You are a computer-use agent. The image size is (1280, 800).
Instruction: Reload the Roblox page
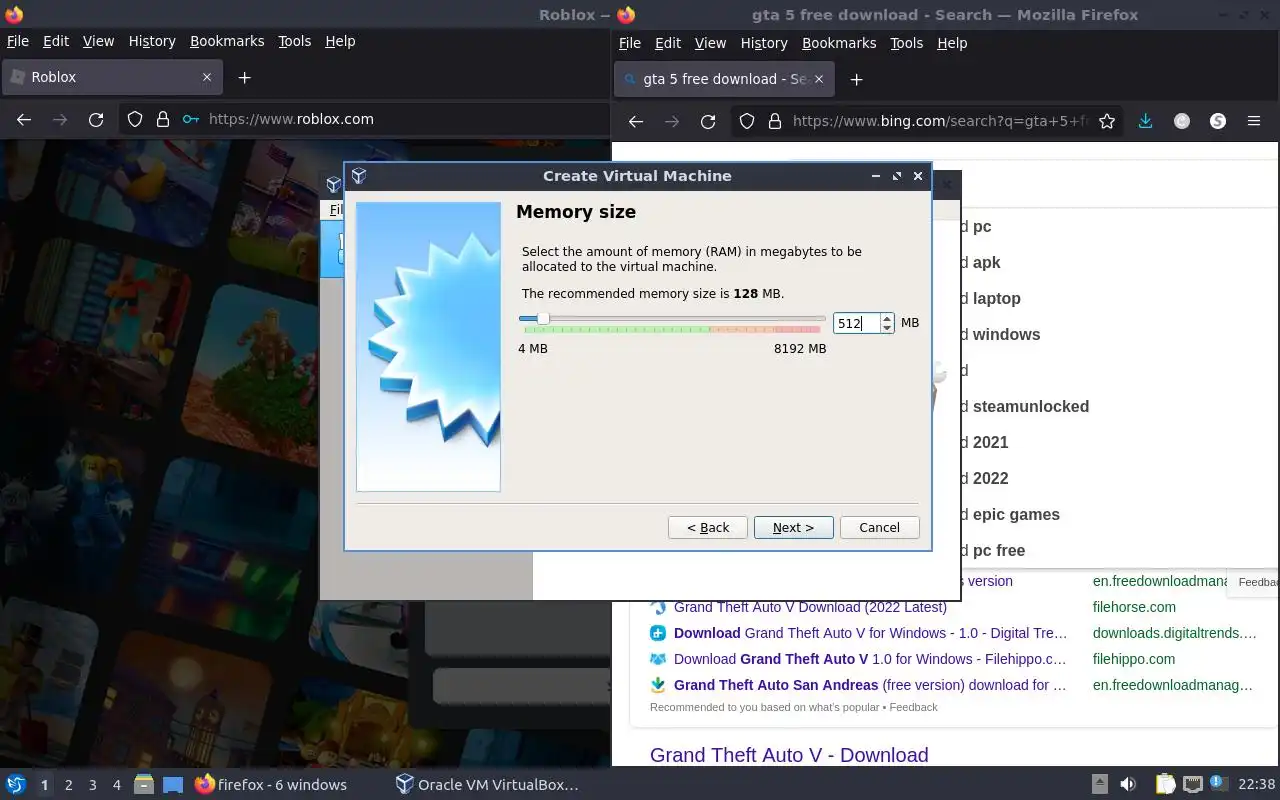[x=96, y=119]
